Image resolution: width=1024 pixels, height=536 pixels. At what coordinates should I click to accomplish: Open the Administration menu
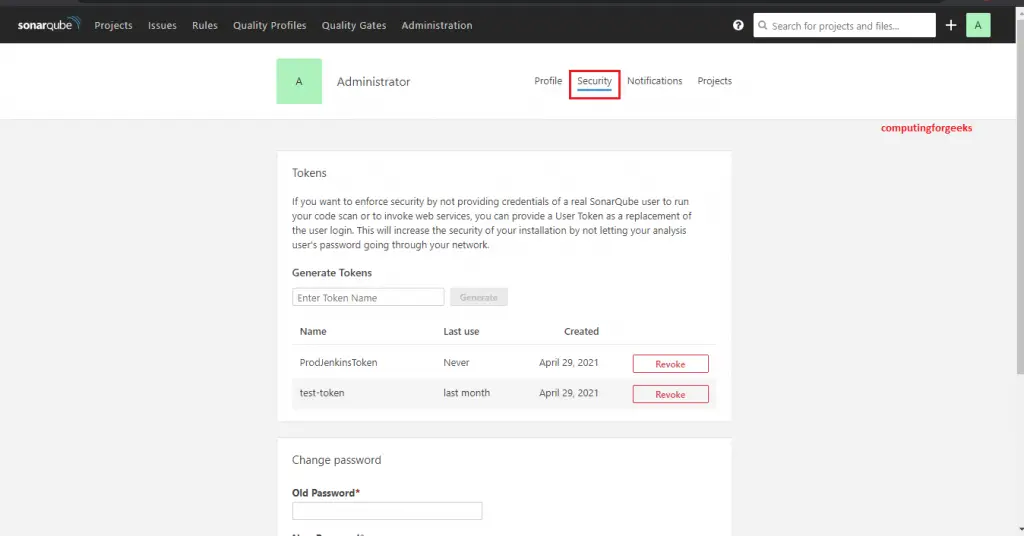(437, 25)
